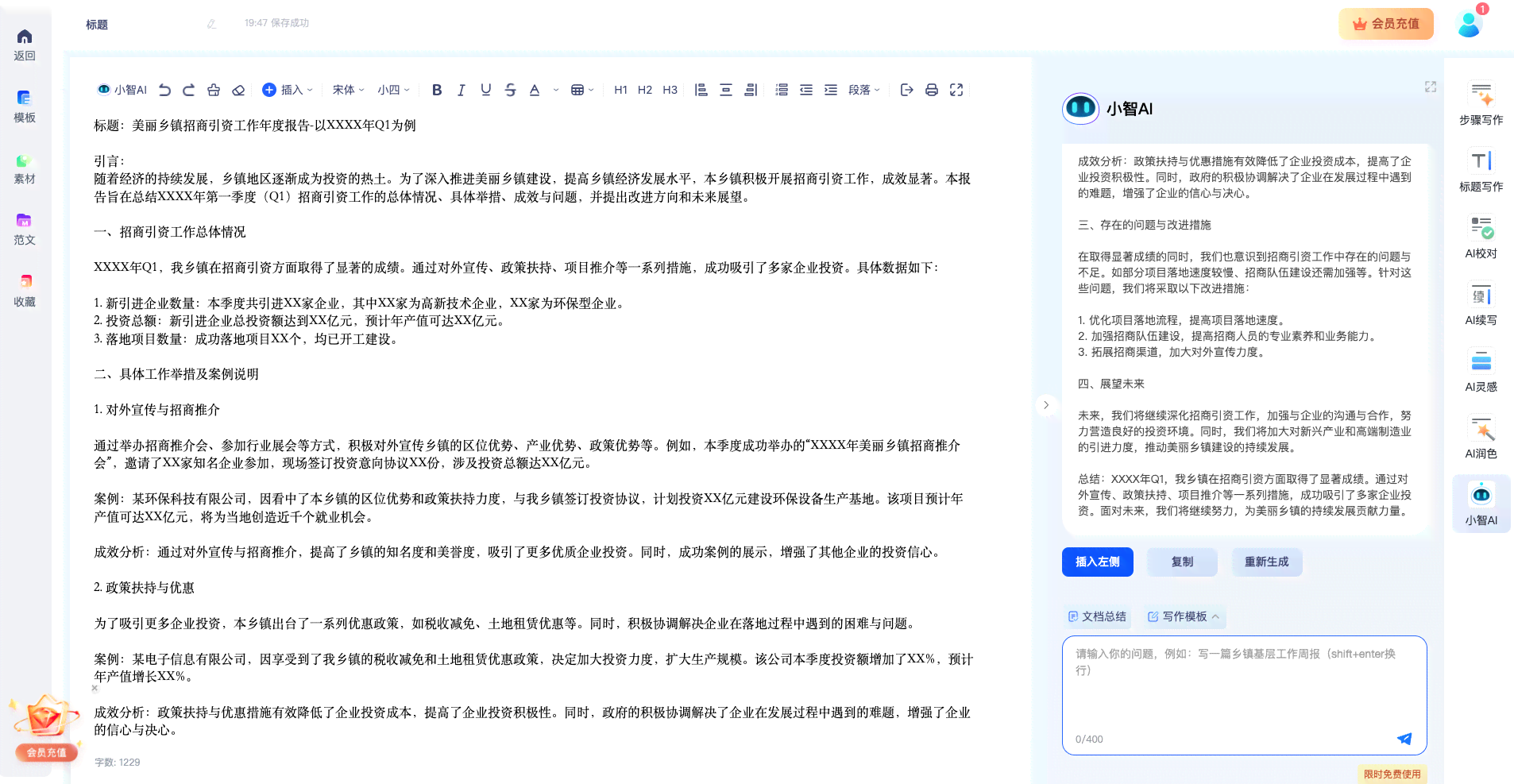This screenshot has height=784, width=1514.
Task: Apply the font color A button
Action: tap(535, 90)
